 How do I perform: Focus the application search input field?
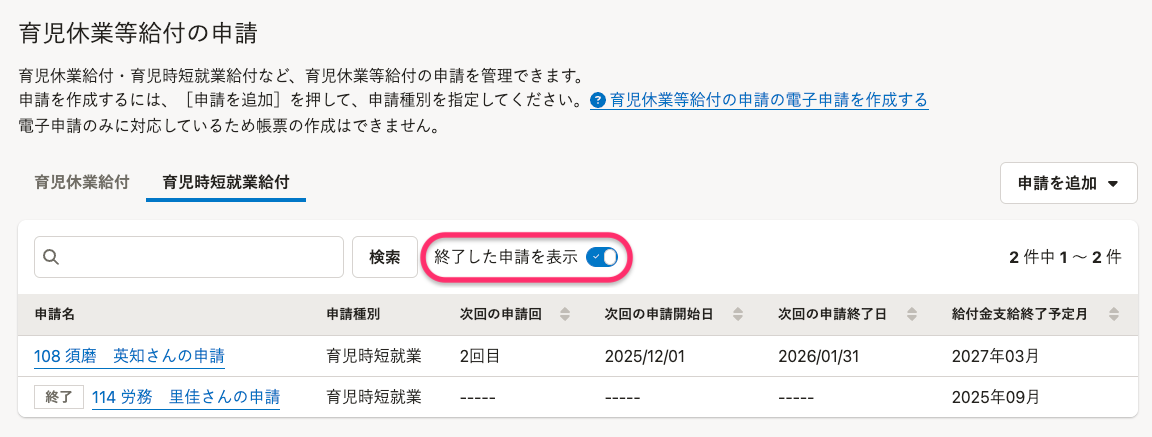coord(189,257)
